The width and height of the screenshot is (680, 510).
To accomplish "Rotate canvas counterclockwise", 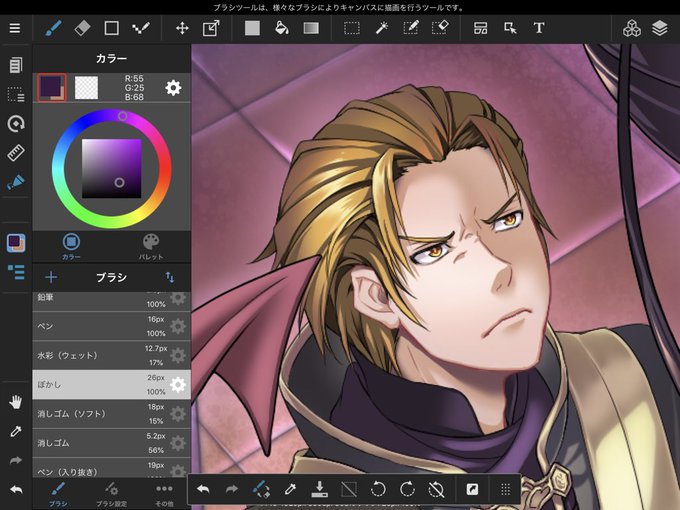I will tap(378, 490).
